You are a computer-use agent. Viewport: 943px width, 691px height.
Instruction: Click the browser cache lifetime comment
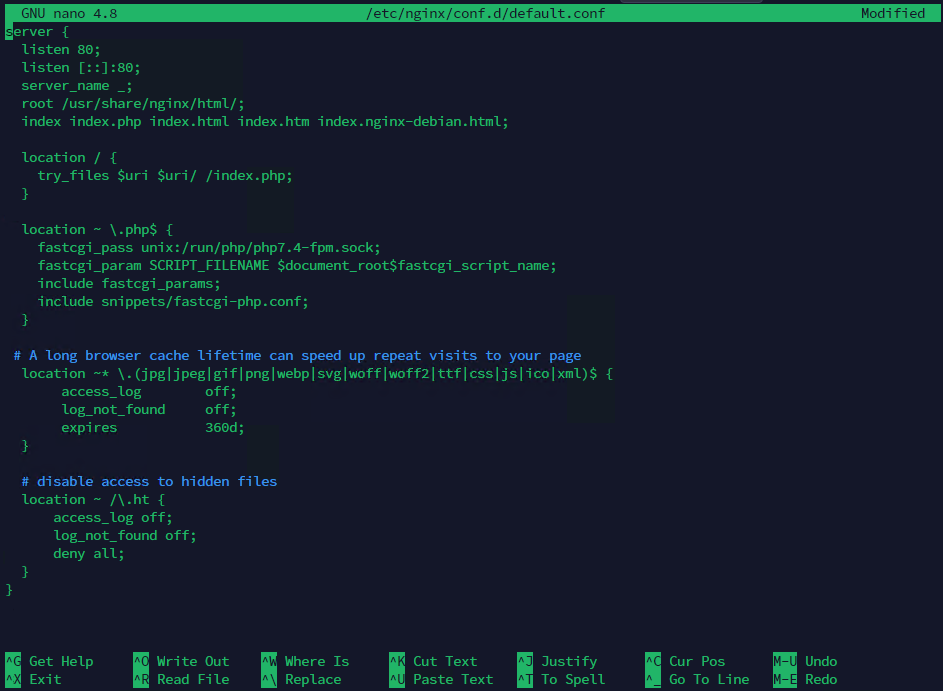tap(297, 356)
